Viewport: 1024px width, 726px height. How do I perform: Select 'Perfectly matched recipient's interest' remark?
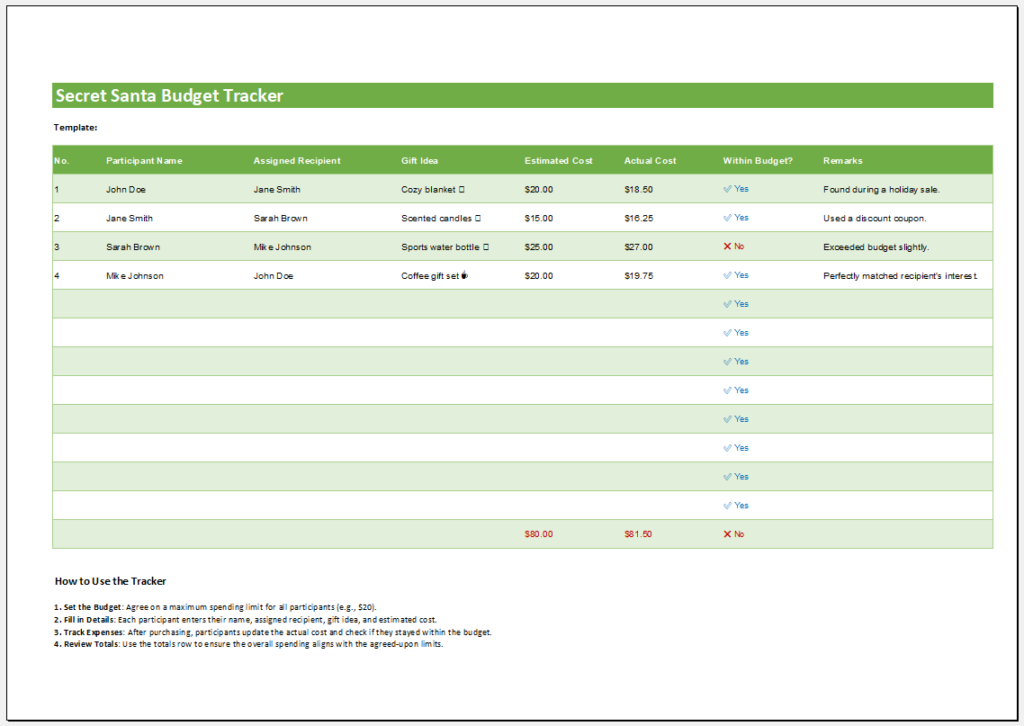901,276
